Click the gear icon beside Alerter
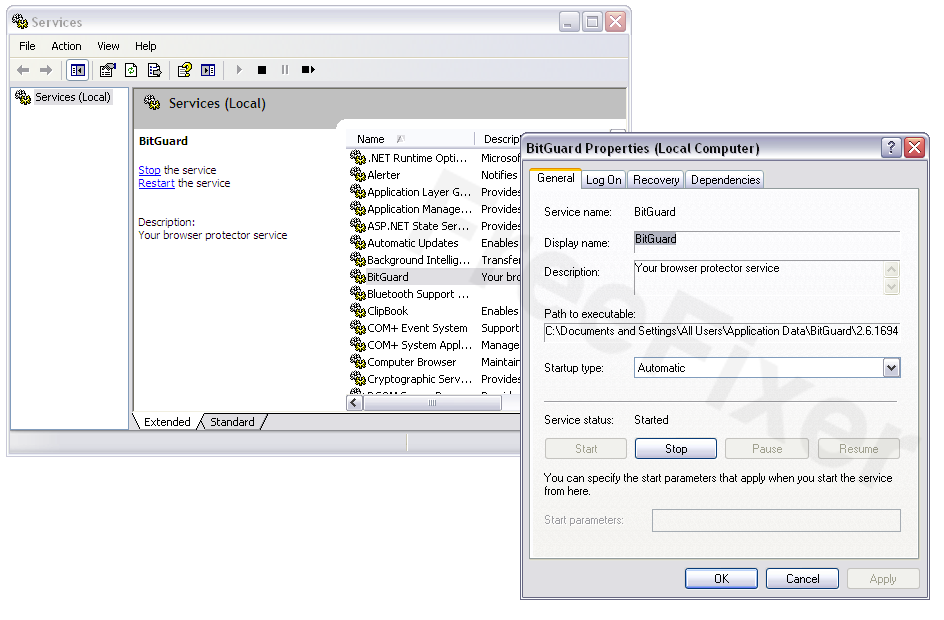The height and width of the screenshot is (620, 944). 358,175
